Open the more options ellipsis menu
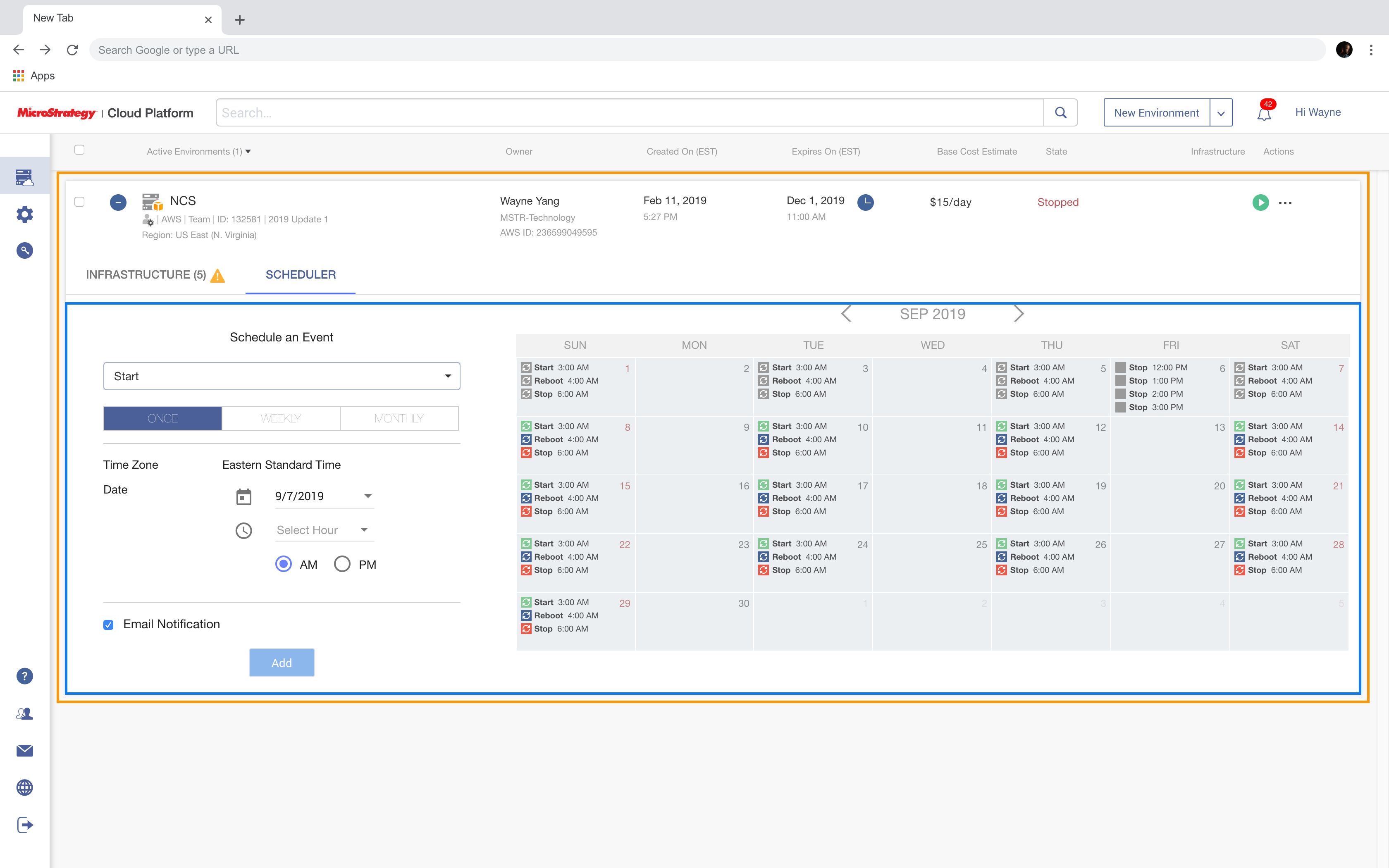Screen dimensions: 1389x868 coord(1284,202)
